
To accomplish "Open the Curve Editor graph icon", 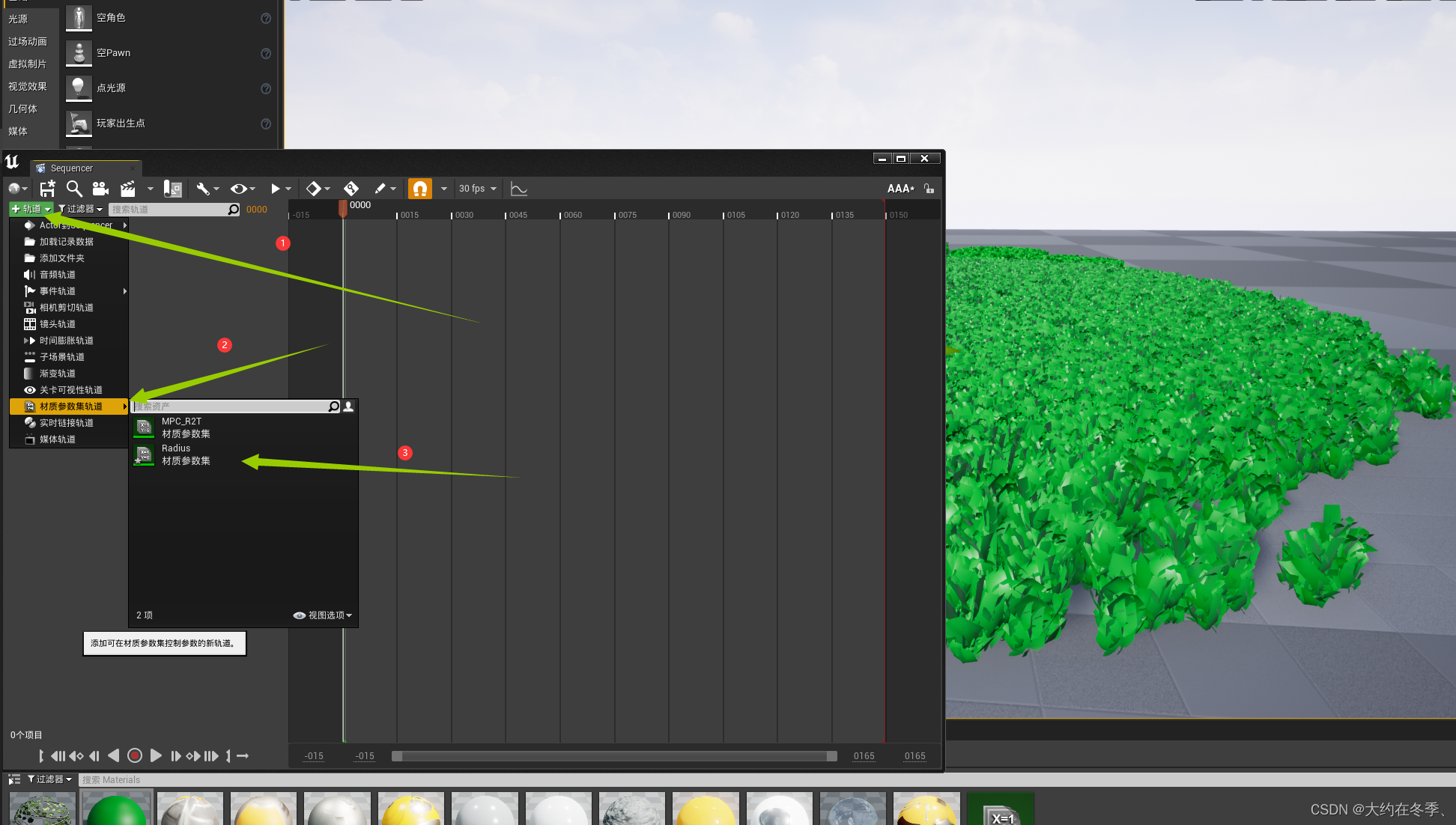I will (x=518, y=189).
